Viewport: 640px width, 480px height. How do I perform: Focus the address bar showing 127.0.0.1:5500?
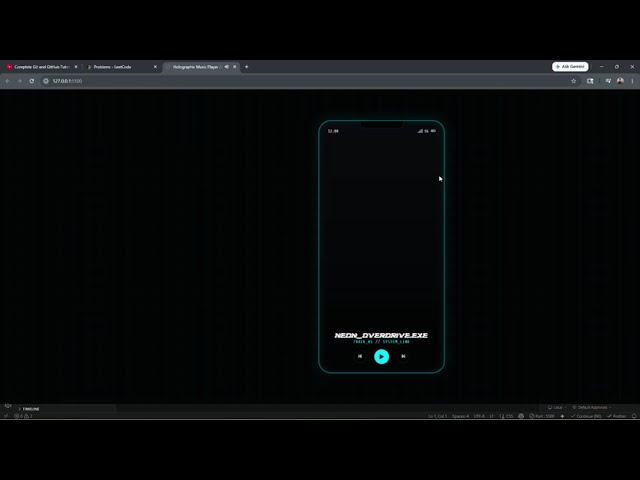[310, 81]
